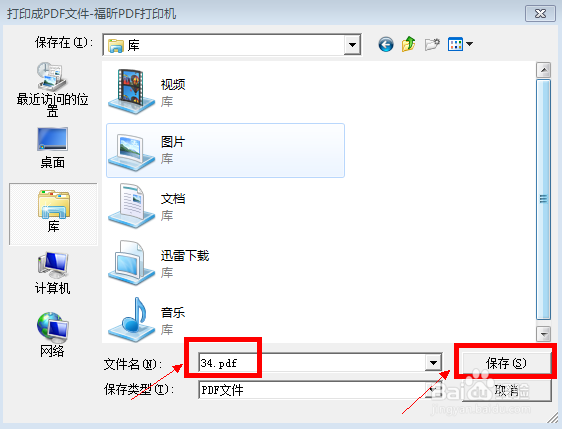Image resolution: width=562 pixels, height=429 pixels.
Task: Expand the 文件名 dropdown arrow
Action: point(433,363)
